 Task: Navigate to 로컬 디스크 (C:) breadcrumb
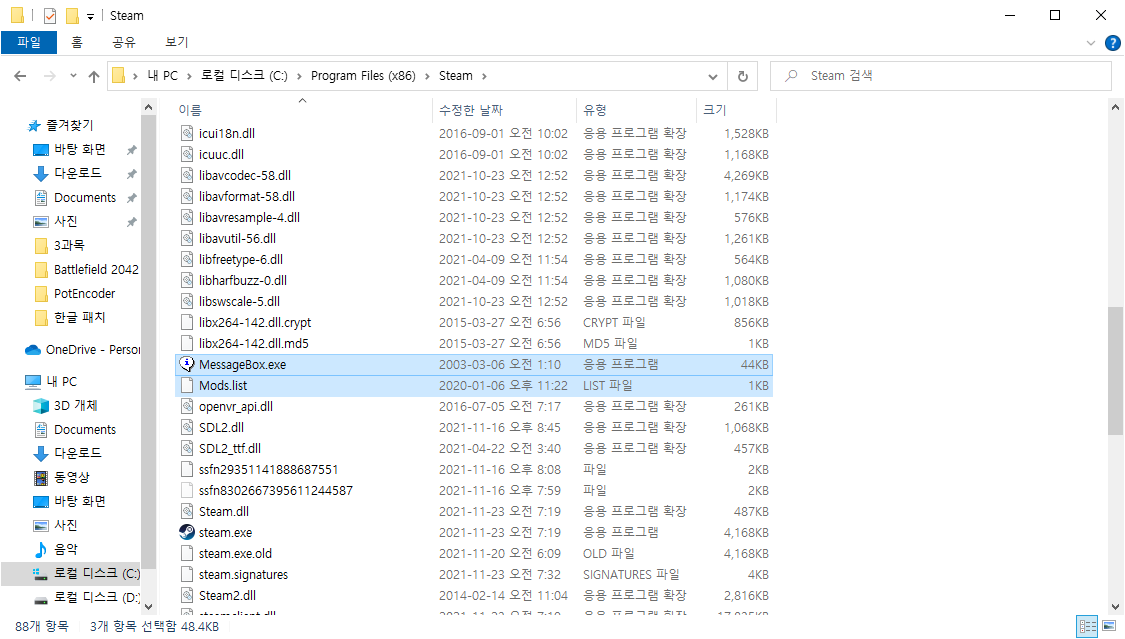pyautogui.click(x=244, y=76)
